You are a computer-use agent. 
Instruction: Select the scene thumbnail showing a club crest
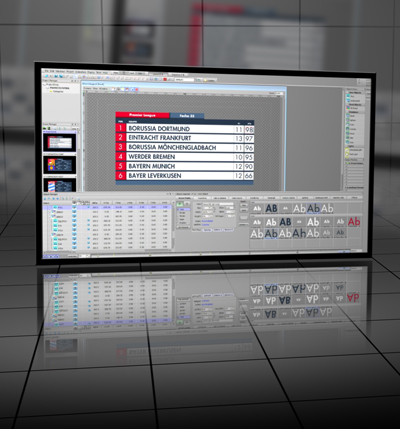pos(60,165)
